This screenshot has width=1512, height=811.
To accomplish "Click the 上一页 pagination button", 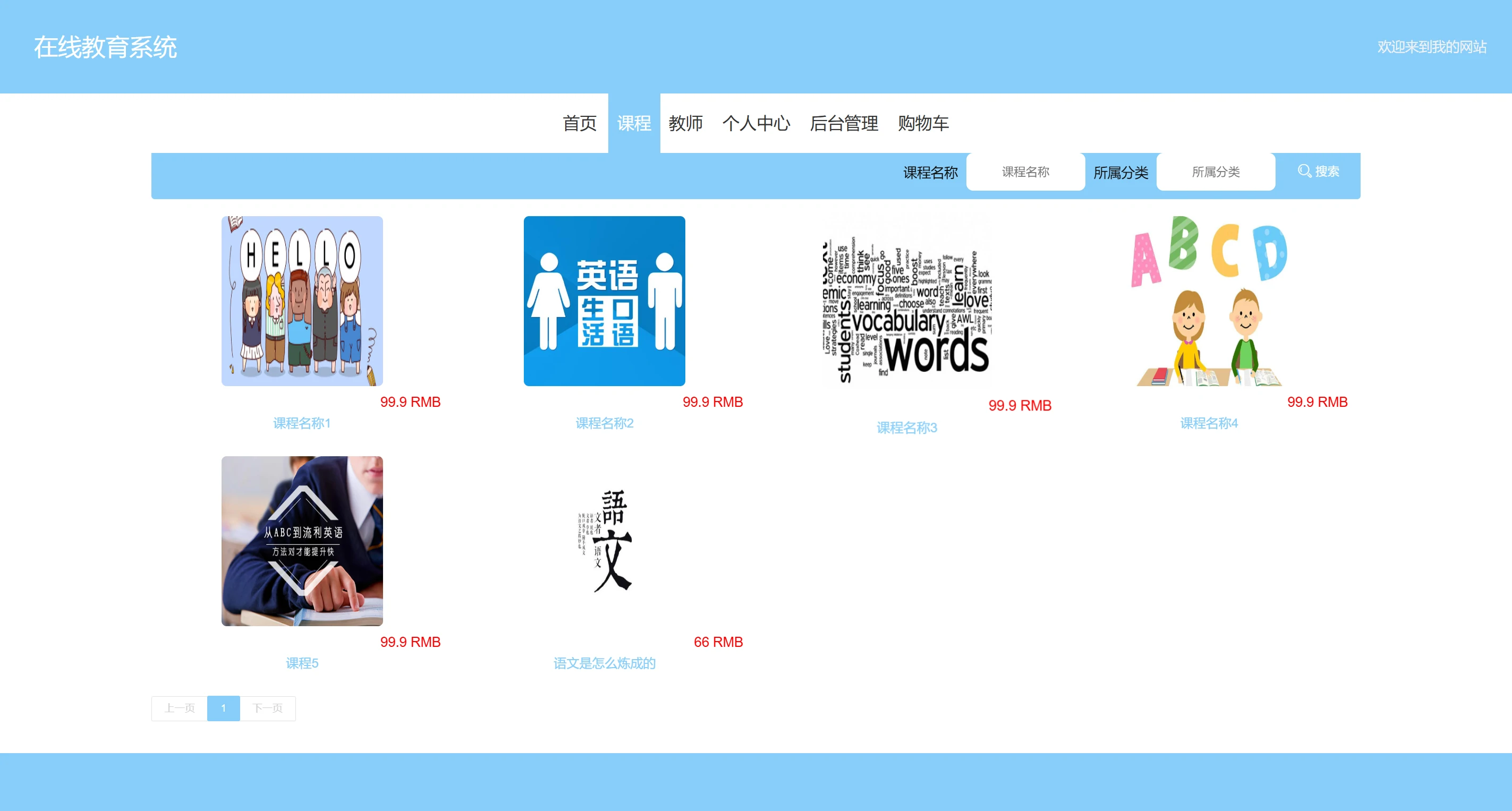I will 180,708.
